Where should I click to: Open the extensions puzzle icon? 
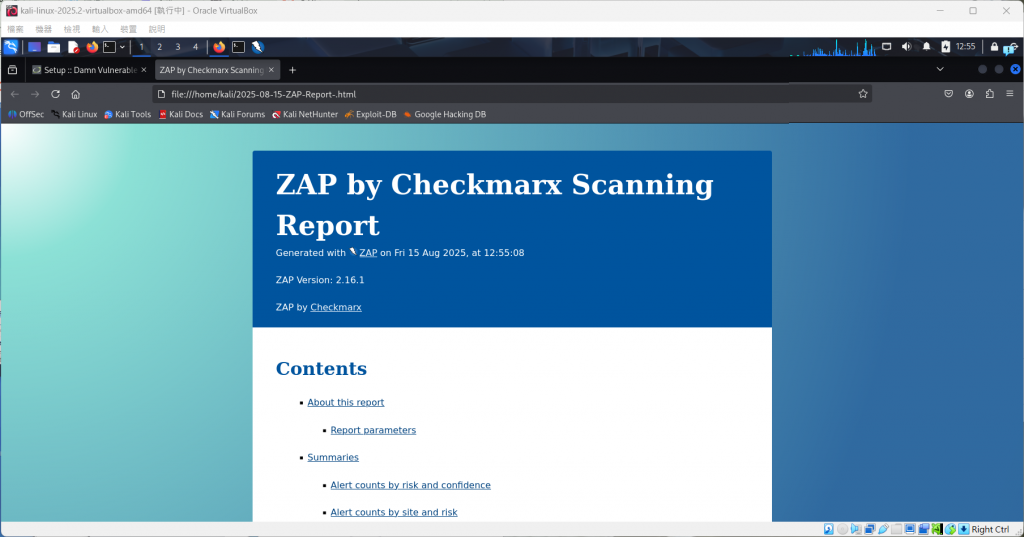pos(989,94)
